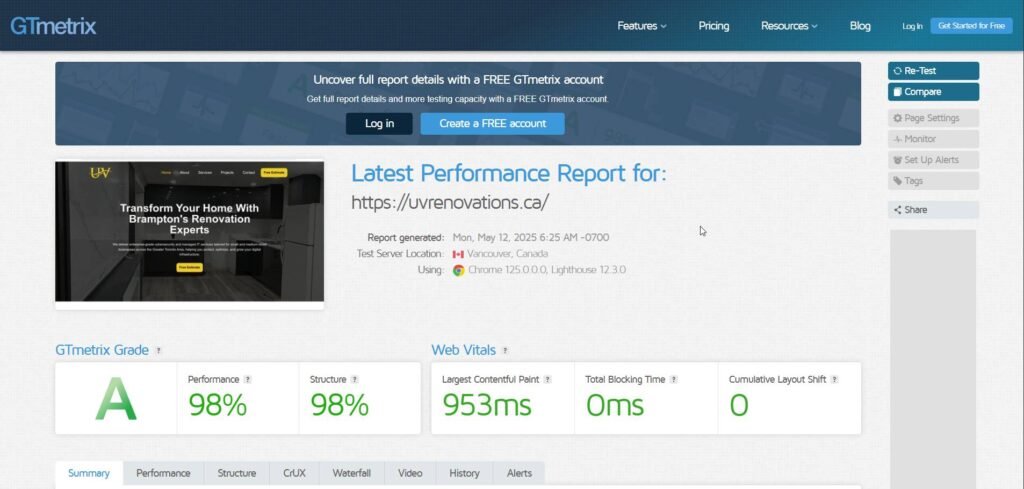
Task: Switch to the Performance tab
Action: tap(163, 473)
